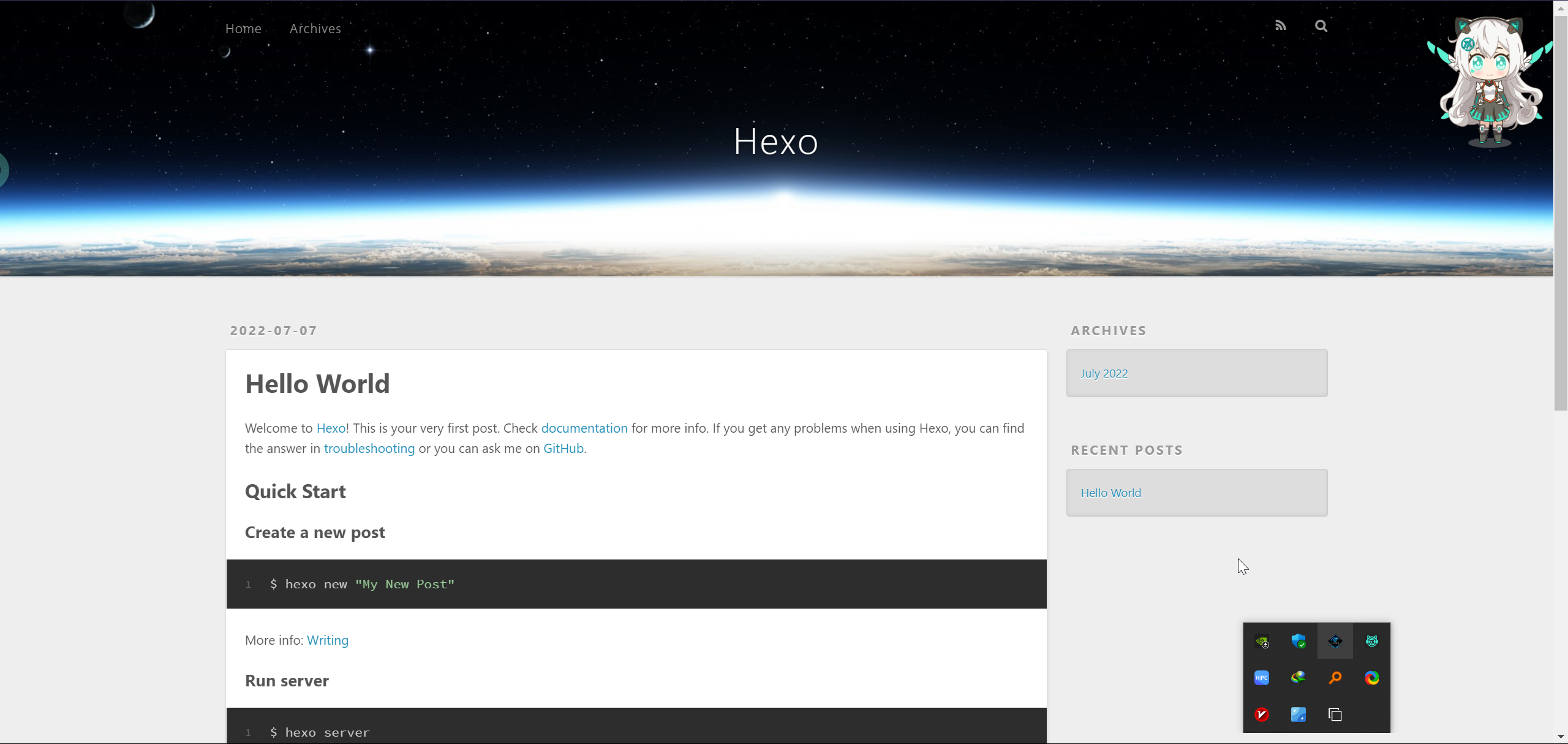
Task: Click the red V checkmark tray icon
Action: [1262, 715]
